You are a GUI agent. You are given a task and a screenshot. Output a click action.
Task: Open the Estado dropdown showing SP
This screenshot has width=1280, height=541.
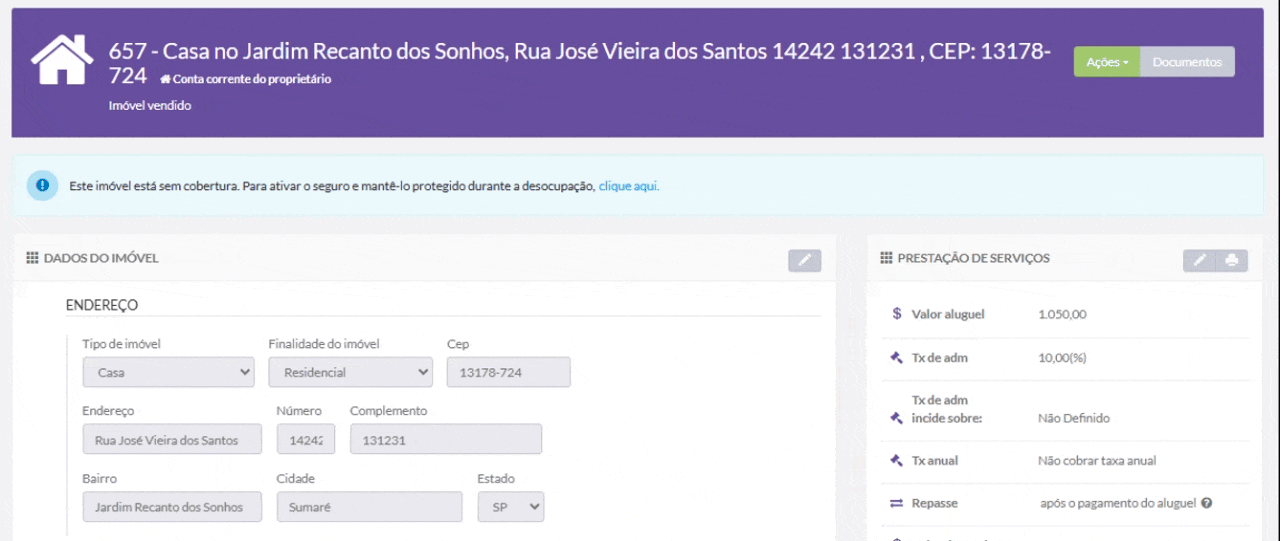[x=510, y=506]
